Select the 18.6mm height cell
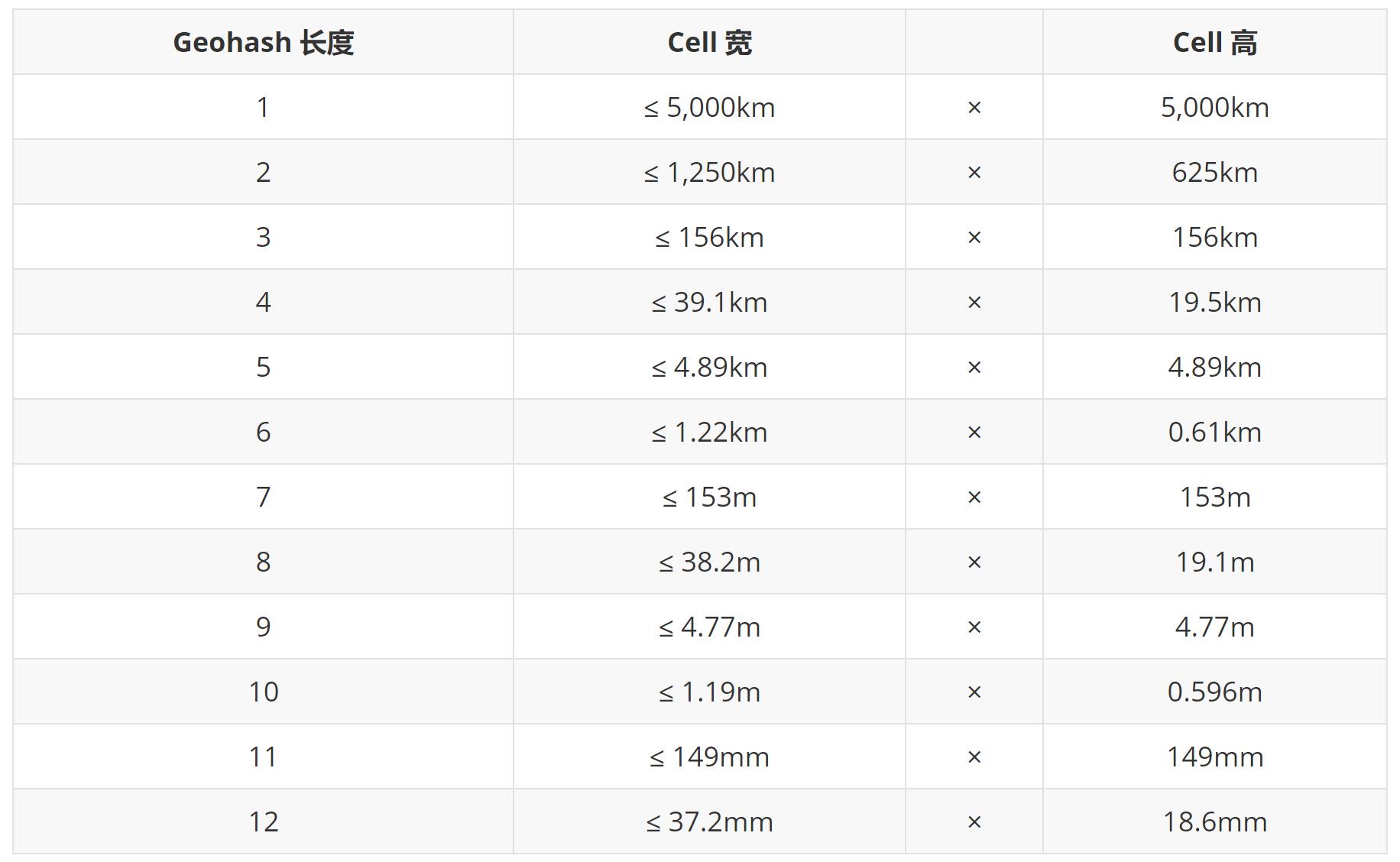Viewport: 1400px width, 862px height. 1214,822
